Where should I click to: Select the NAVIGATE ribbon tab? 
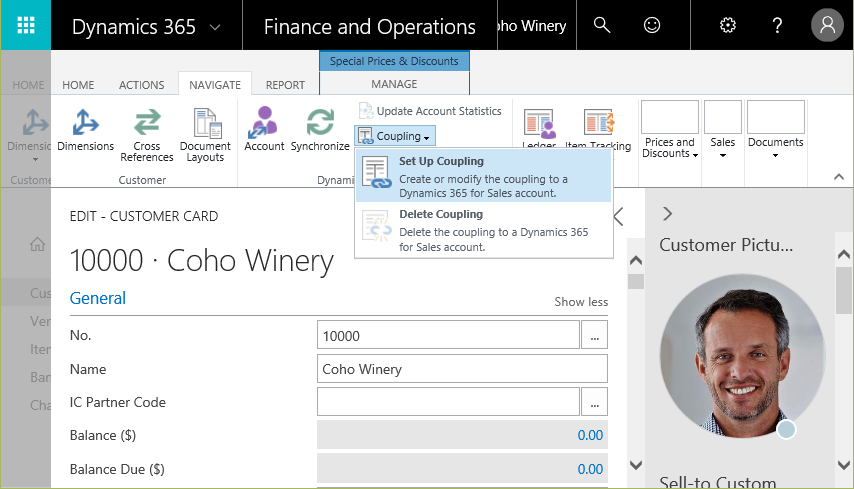click(215, 85)
